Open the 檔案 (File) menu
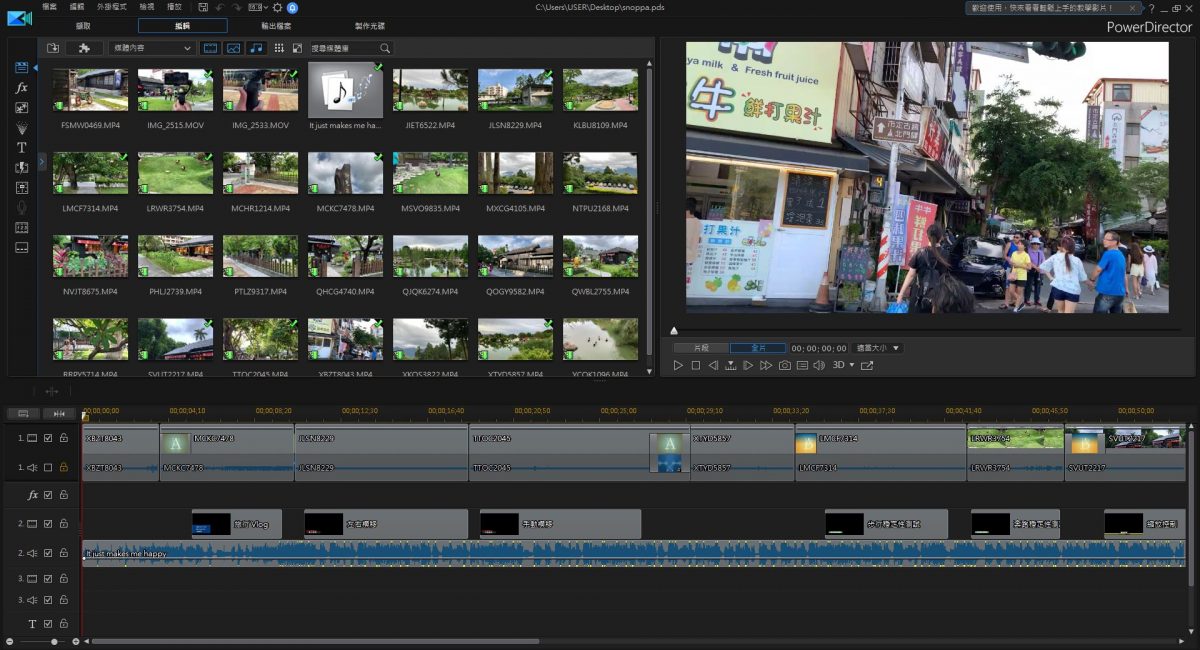The width and height of the screenshot is (1200, 650). click(49, 7)
